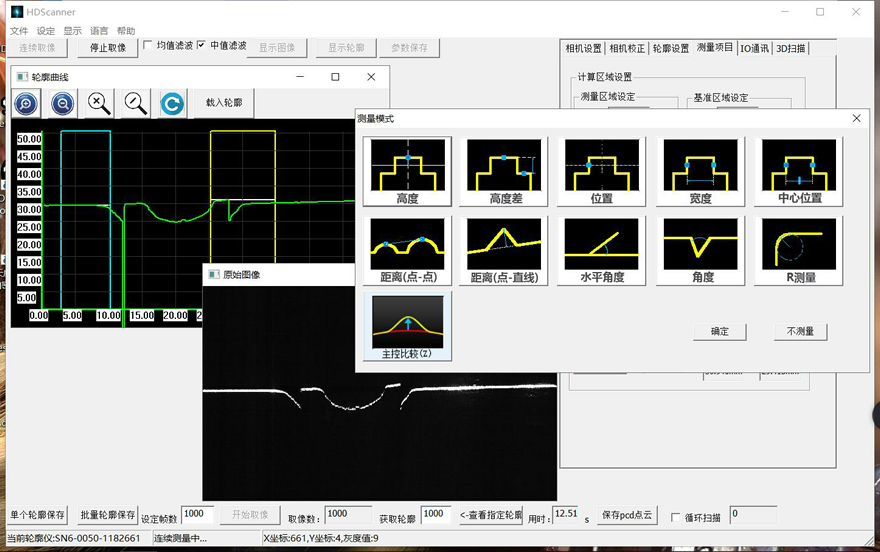
Task: Click the field next to 循环扫描
Action: coord(753,514)
